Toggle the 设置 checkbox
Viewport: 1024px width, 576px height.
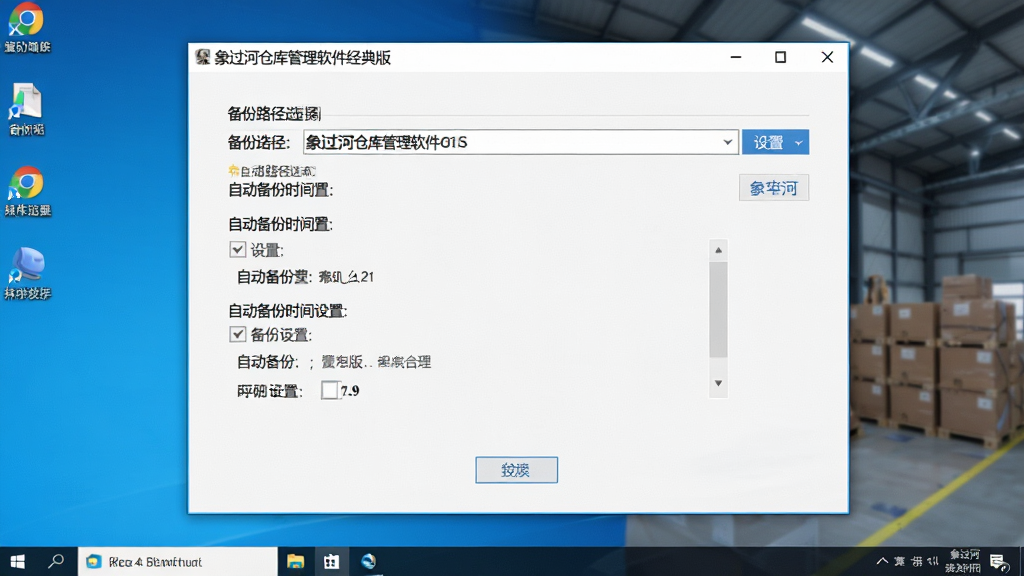(x=238, y=249)
